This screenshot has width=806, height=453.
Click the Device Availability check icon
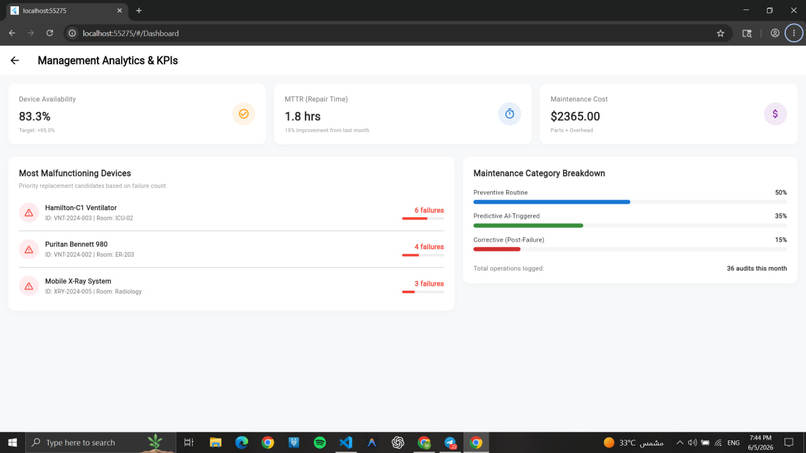(x=244, y=114)
